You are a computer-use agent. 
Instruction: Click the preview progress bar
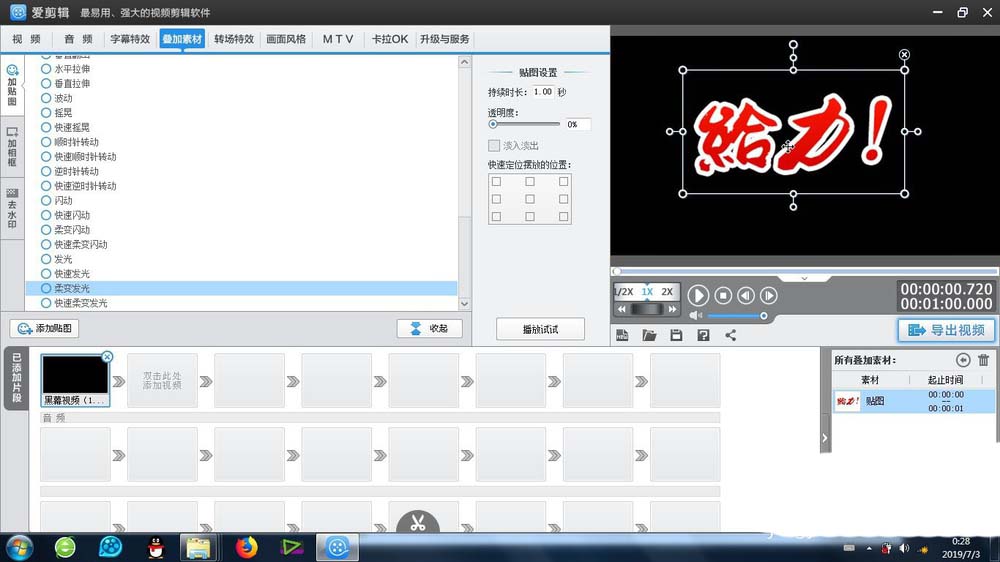click(805, 271)
